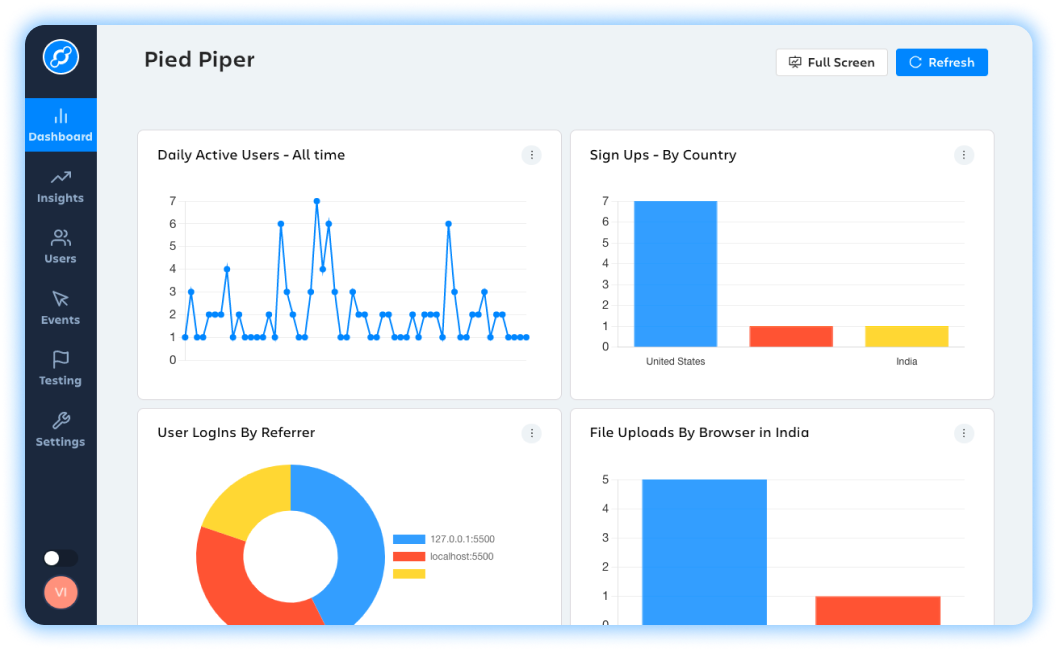Navigate to Events in the sidebar
1058x650 pixels.
pos(61,308)
